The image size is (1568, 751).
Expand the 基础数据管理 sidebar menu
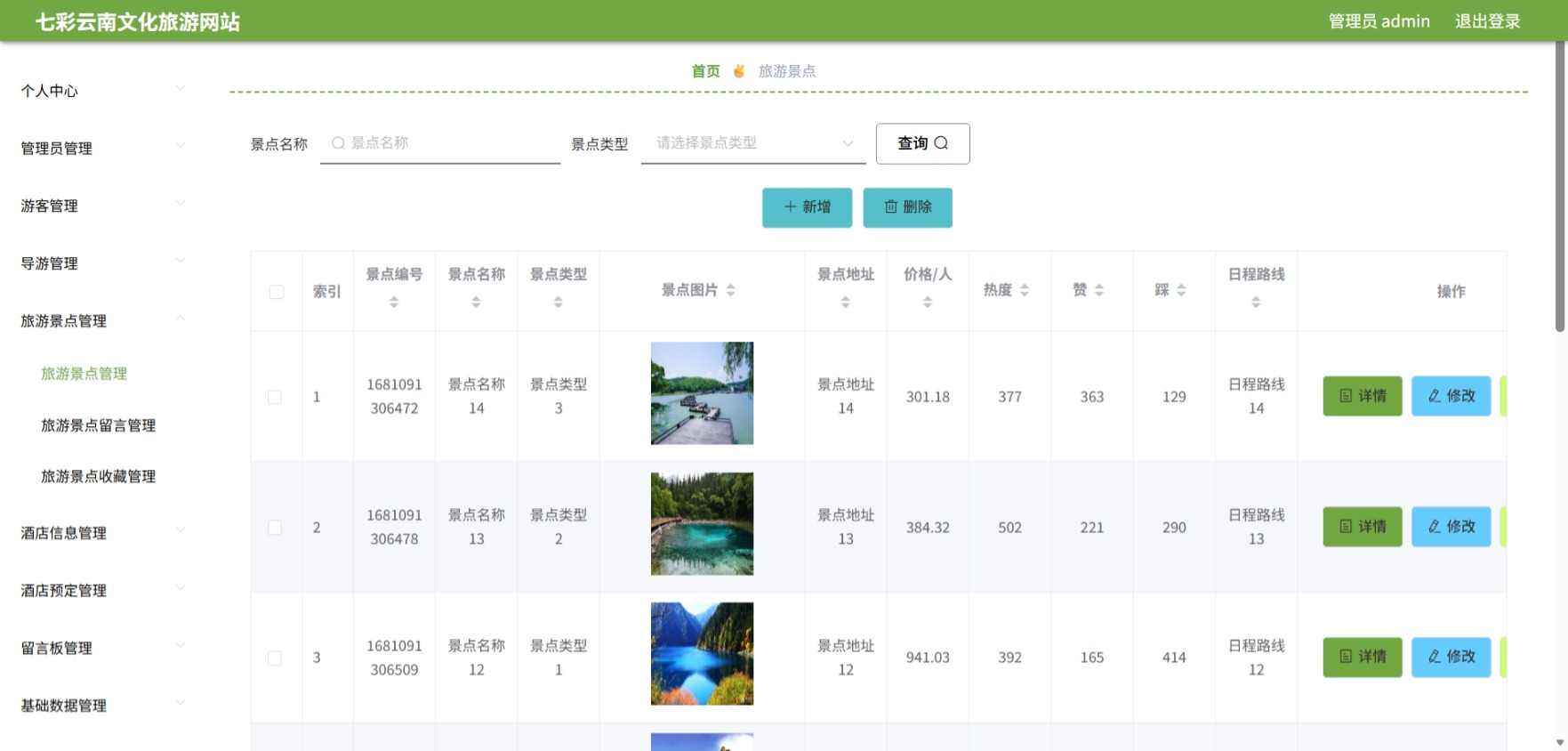coord(103,706)
